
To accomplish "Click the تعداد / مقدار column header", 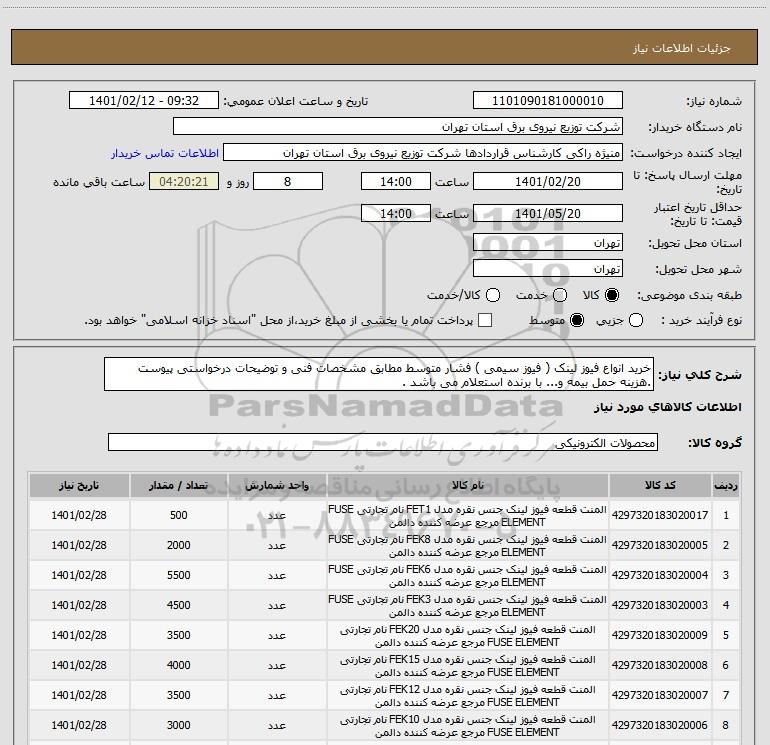I will pyautogui.click(x=178, y=485).
